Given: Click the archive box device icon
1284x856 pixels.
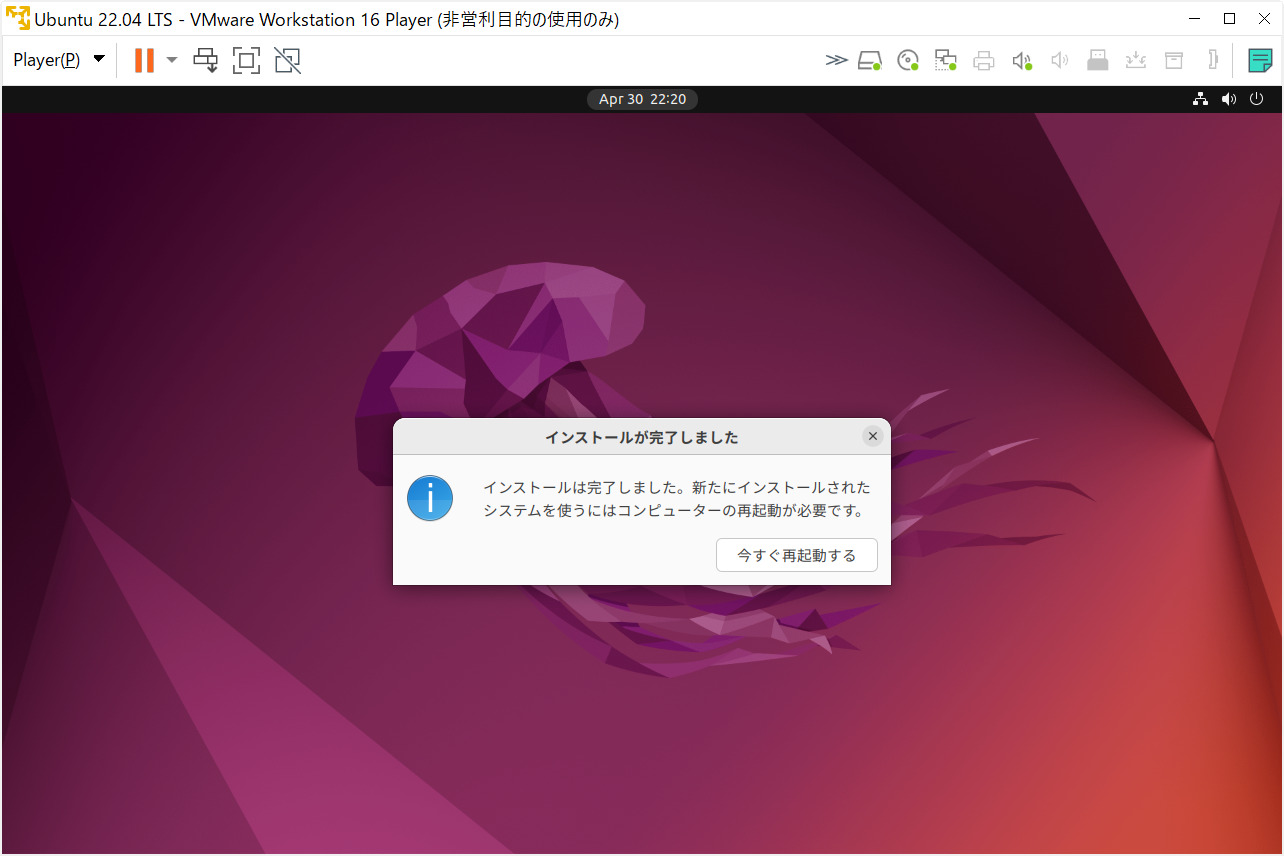Looking at the screenshot, I should [x=1174, y=61].
